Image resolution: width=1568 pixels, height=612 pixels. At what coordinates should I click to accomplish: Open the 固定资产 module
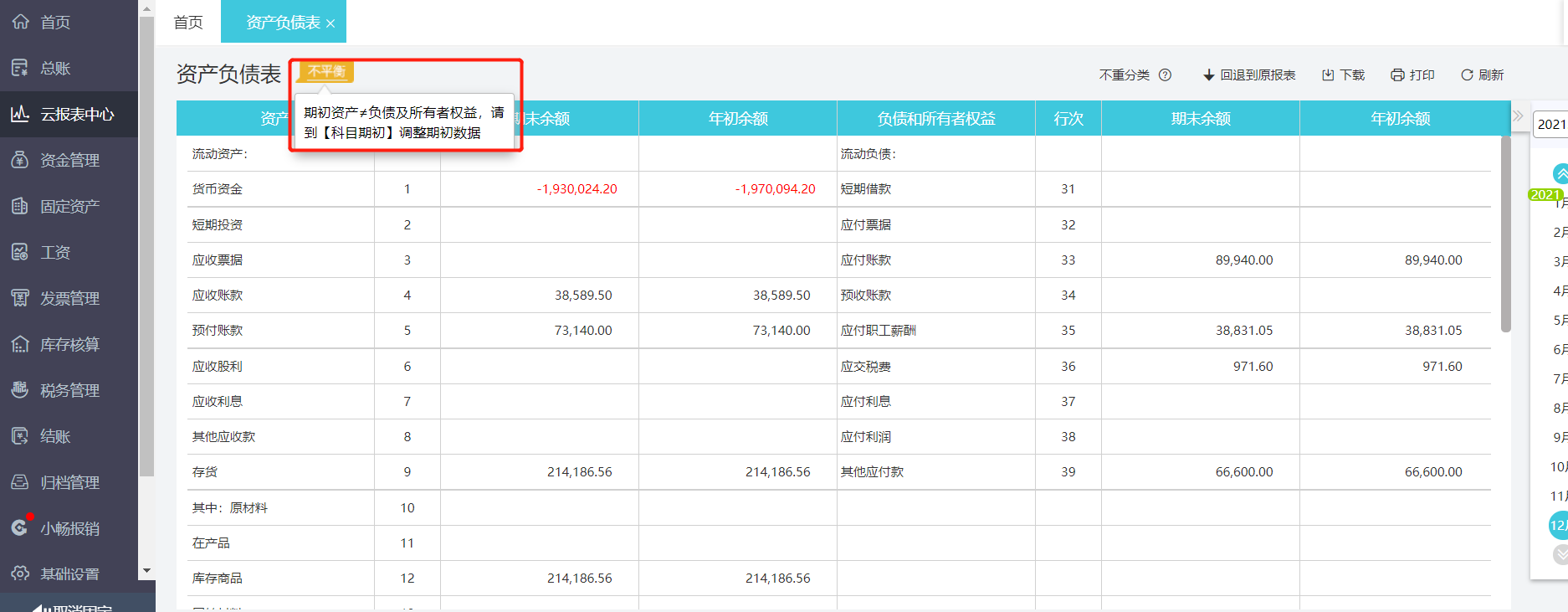pos(69,206)
